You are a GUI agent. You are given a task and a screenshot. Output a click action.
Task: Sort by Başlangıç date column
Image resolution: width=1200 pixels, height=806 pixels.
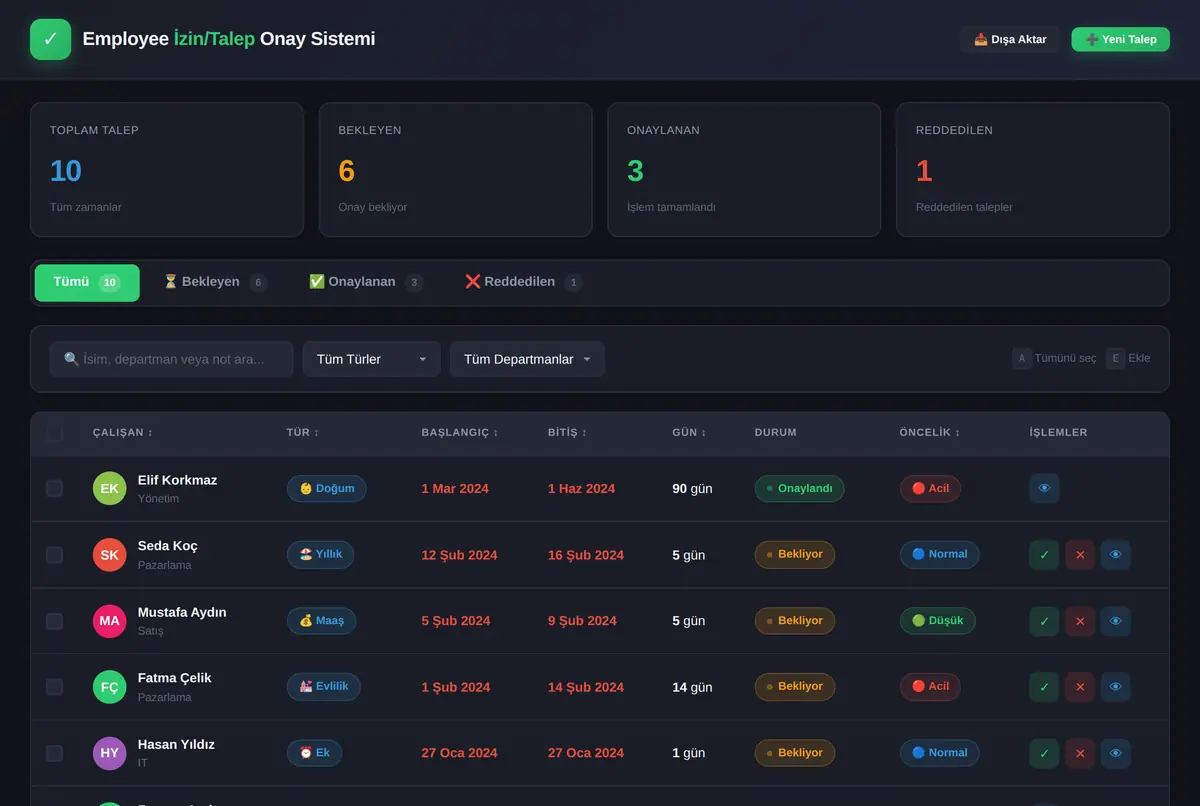460,433
